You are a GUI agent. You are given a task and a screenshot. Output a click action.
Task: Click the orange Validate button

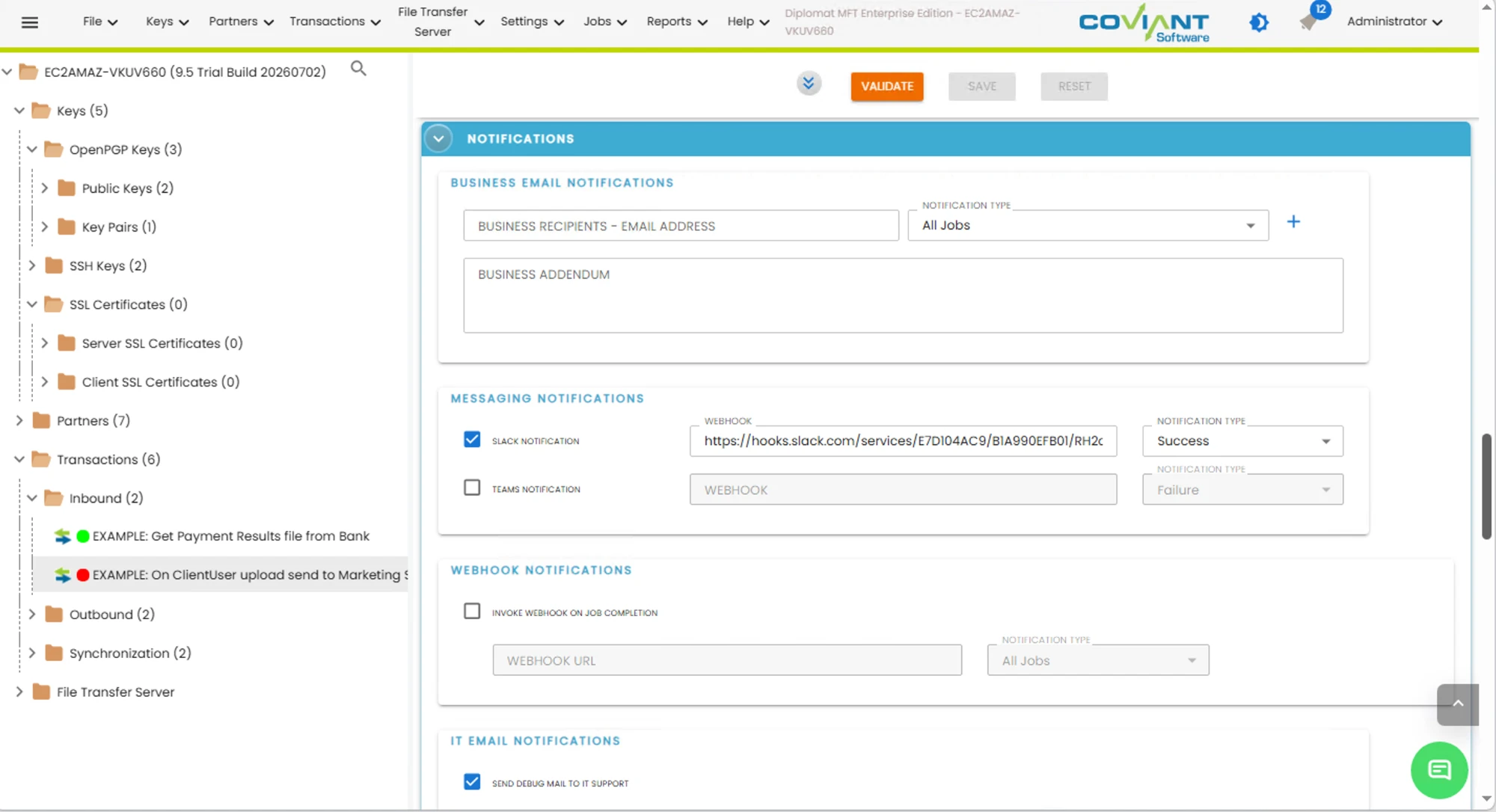[x=886, y=86]
